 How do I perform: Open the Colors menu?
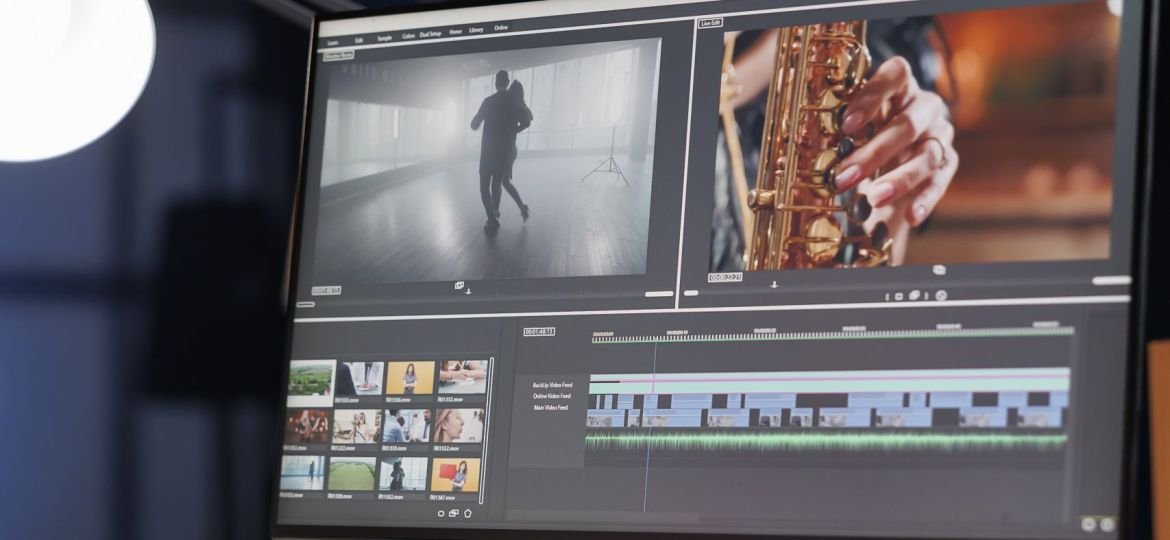(x=409, y=36)
